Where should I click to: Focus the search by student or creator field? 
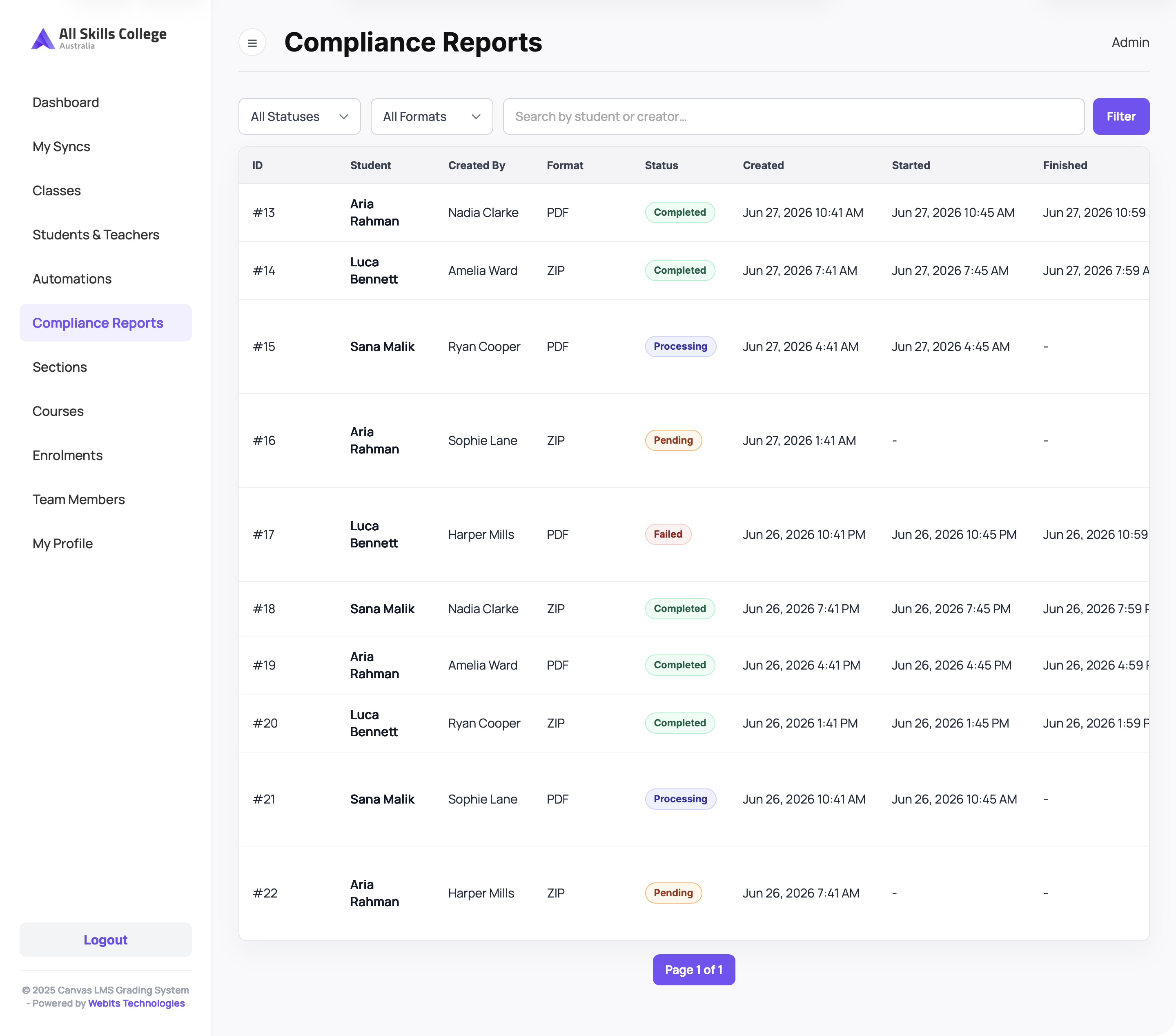[794, 116]
